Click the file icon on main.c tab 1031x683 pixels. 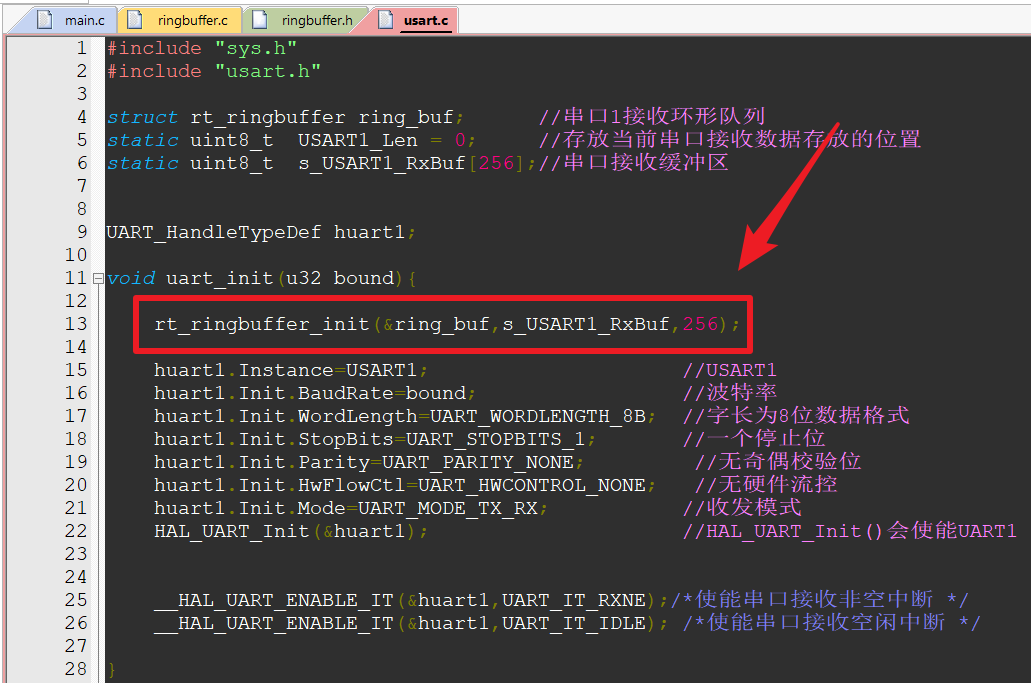pos(45,20)
